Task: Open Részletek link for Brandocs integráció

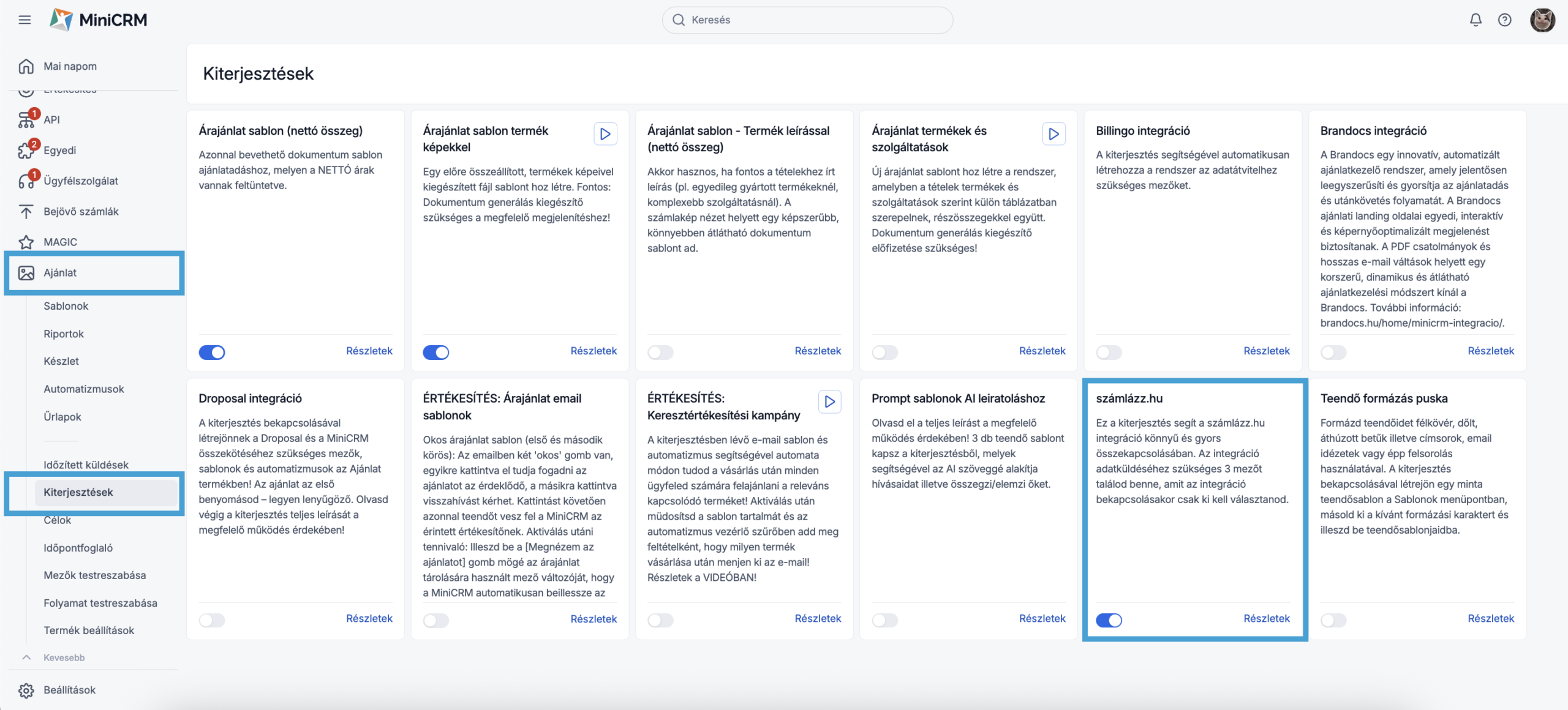Action: pos(1490,351)
